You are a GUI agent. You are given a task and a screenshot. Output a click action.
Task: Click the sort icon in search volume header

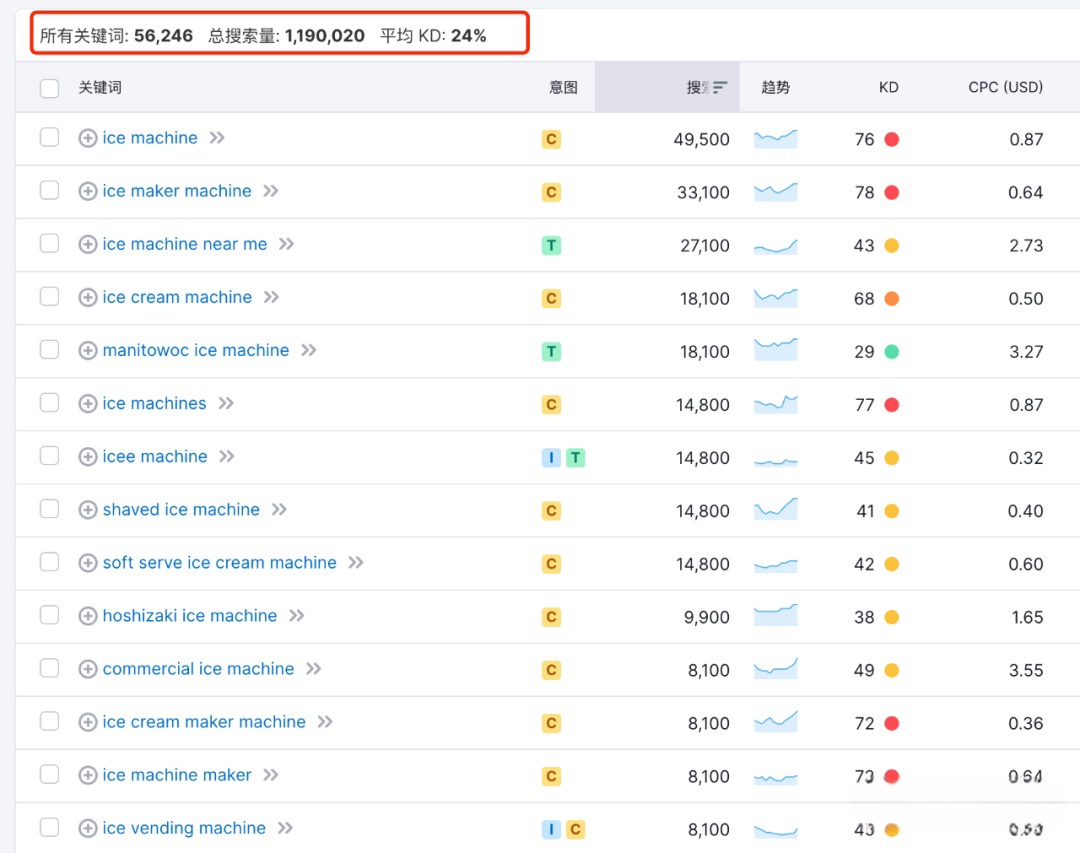coord(720,88)
